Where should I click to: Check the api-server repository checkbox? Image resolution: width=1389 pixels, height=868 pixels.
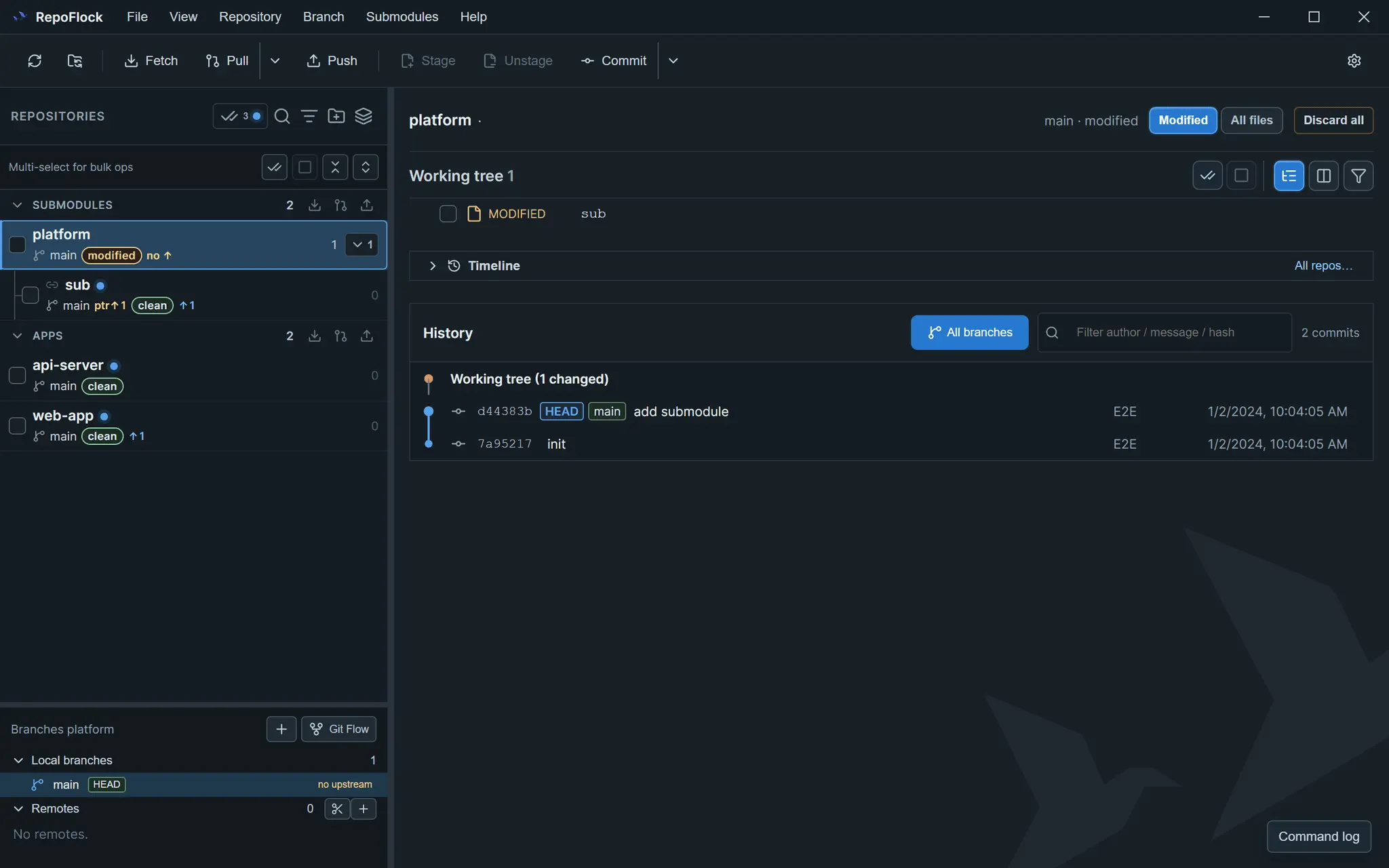[x=18, y=375]
